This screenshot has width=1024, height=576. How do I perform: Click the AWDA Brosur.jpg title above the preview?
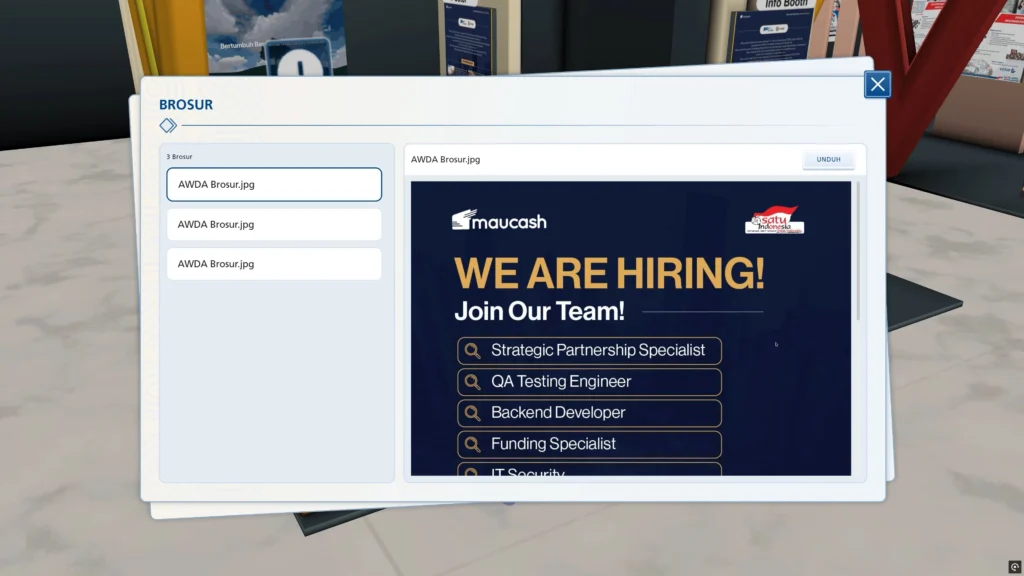coord(445,160)
